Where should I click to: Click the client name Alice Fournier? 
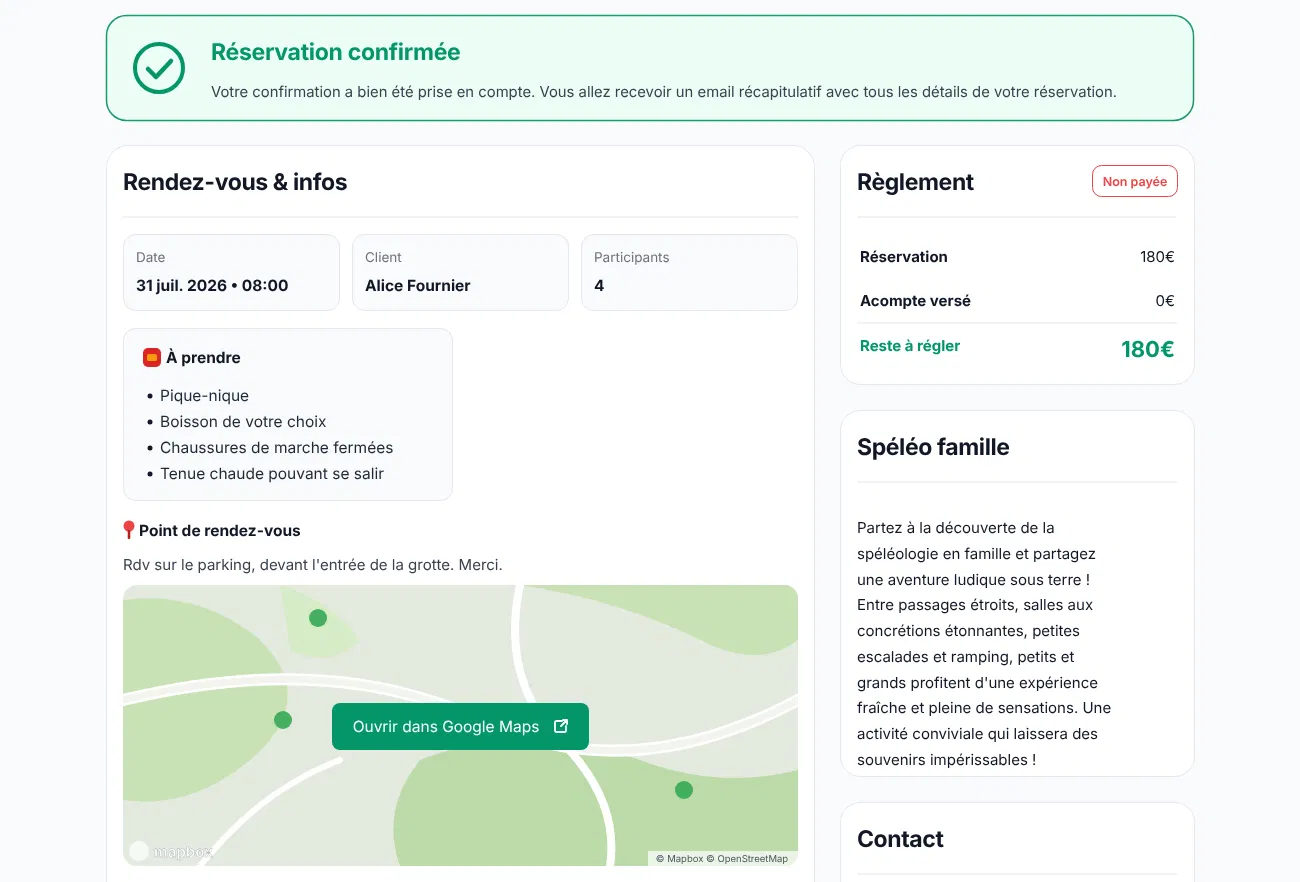(418, 285)
